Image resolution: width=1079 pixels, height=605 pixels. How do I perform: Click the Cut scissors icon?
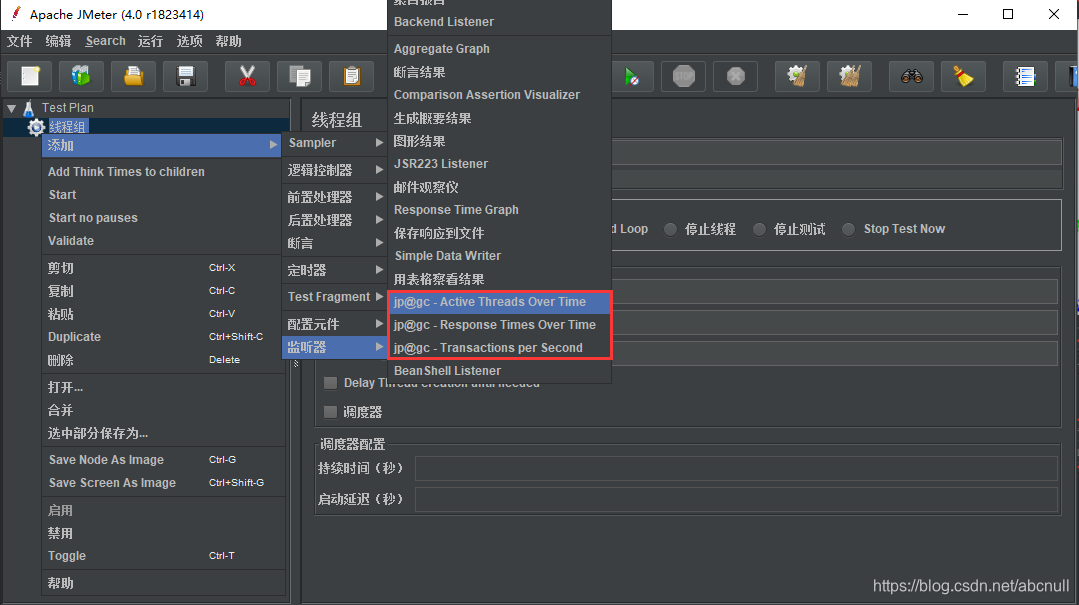[x=247, y=76]
